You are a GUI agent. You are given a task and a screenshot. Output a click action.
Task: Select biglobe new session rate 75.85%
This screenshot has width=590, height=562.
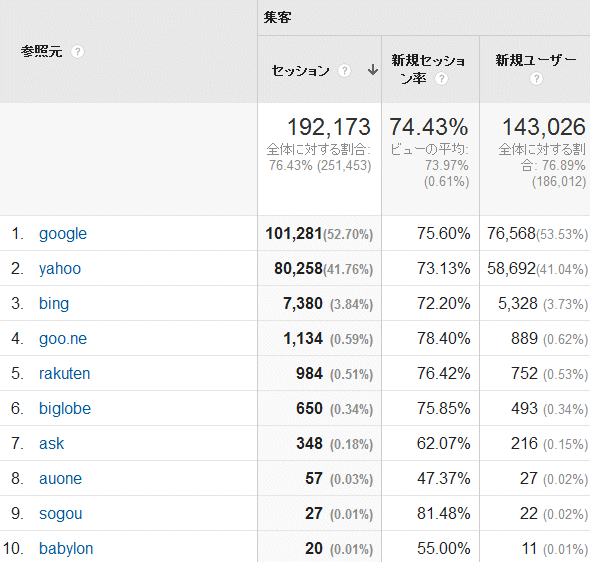click(x=444, y=409)
